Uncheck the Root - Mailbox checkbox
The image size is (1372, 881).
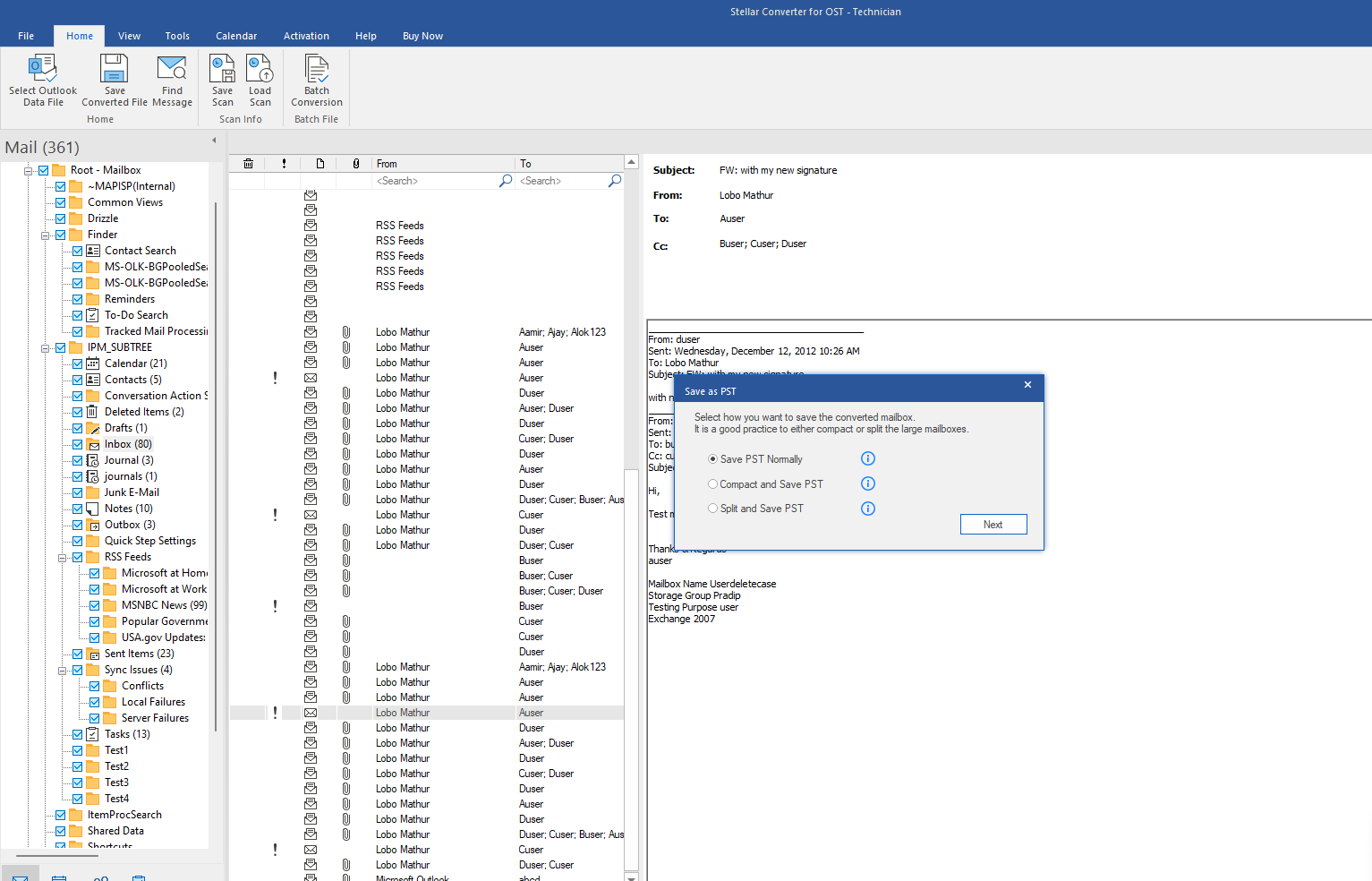tap(43, 170)
